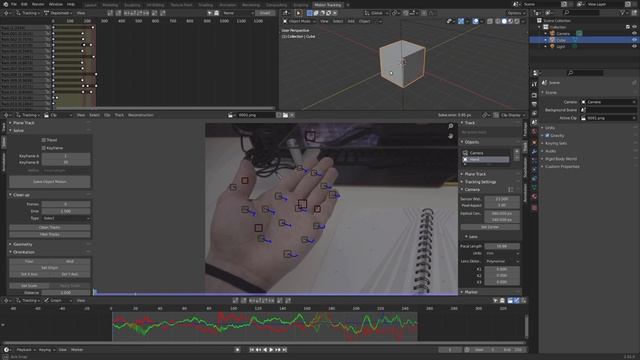The image size is (640, 360).
Task: Select the Camera icon in the outliner
Action: [552, 33]
